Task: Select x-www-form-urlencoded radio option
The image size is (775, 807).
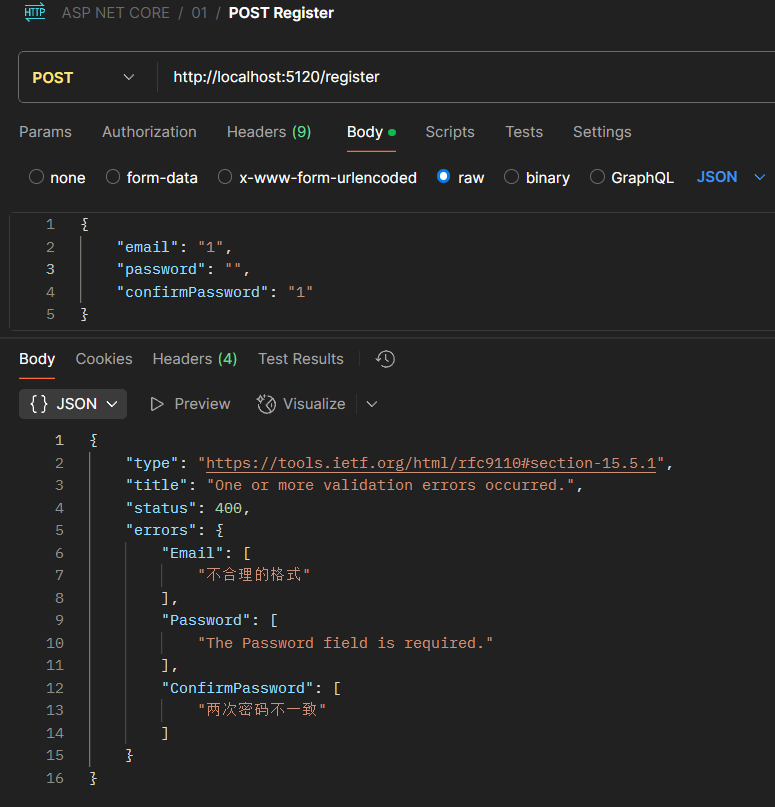Action: pos(225,177)
